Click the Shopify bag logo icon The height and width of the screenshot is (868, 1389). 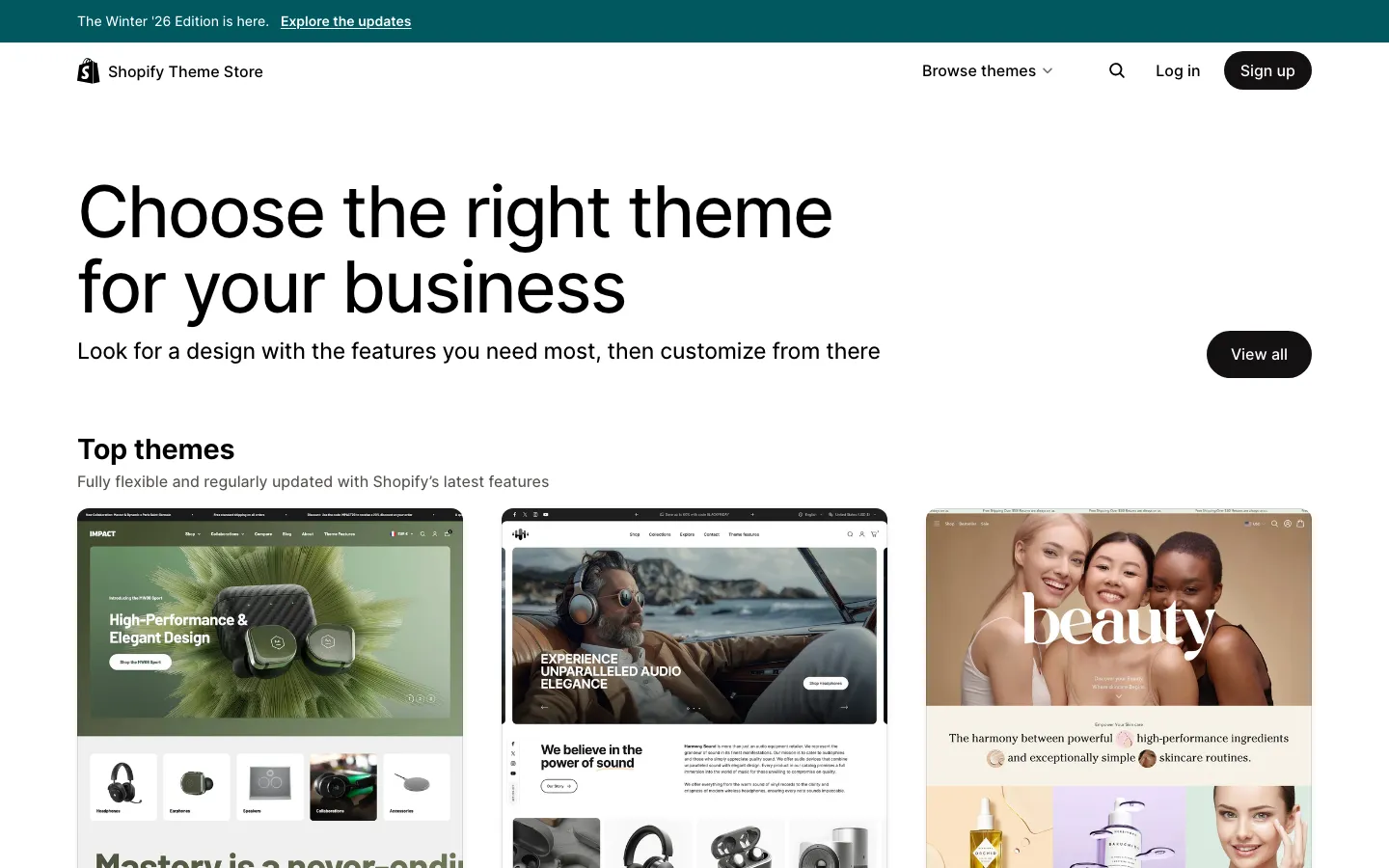pos(89,71)
